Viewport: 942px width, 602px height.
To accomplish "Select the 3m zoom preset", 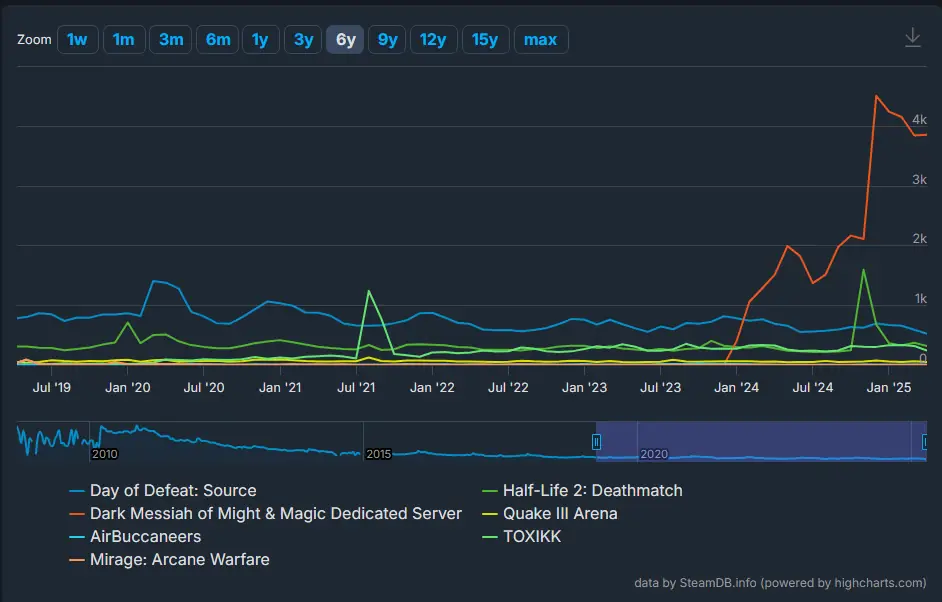I will [x=170, y=39].
